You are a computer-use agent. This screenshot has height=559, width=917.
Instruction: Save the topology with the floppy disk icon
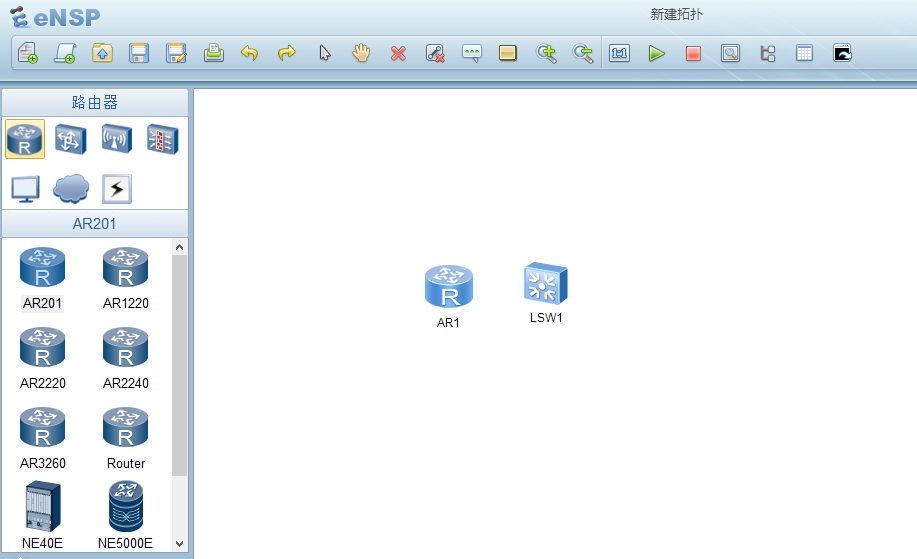[139, 53]
